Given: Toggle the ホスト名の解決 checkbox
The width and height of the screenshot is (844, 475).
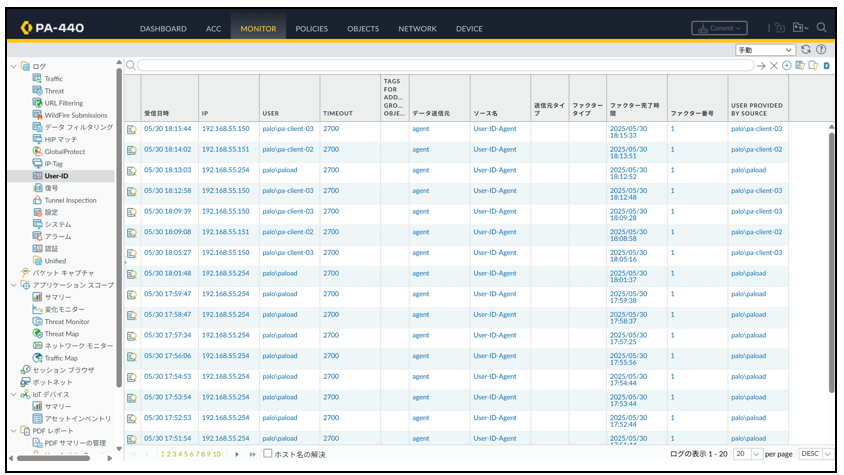Looking at the screenshot, I should (268, 453).
